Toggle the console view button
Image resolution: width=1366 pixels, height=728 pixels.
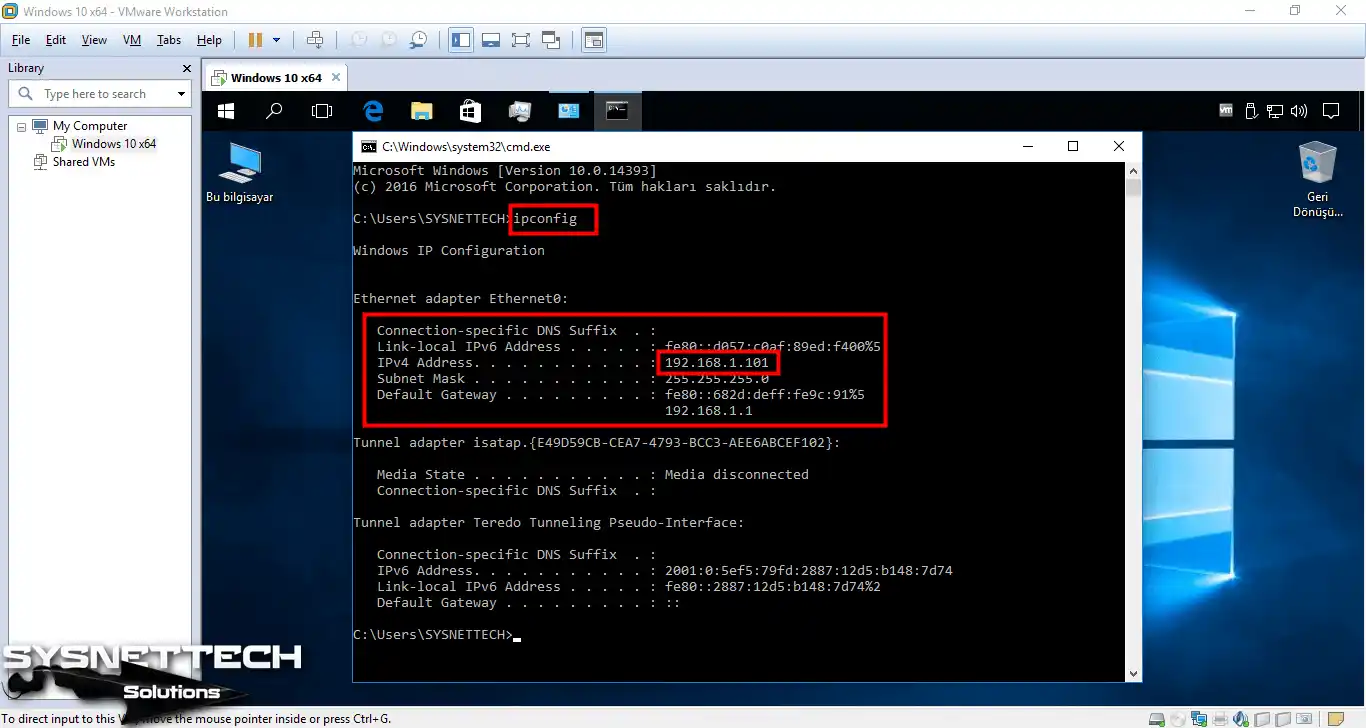pos(594,40)
